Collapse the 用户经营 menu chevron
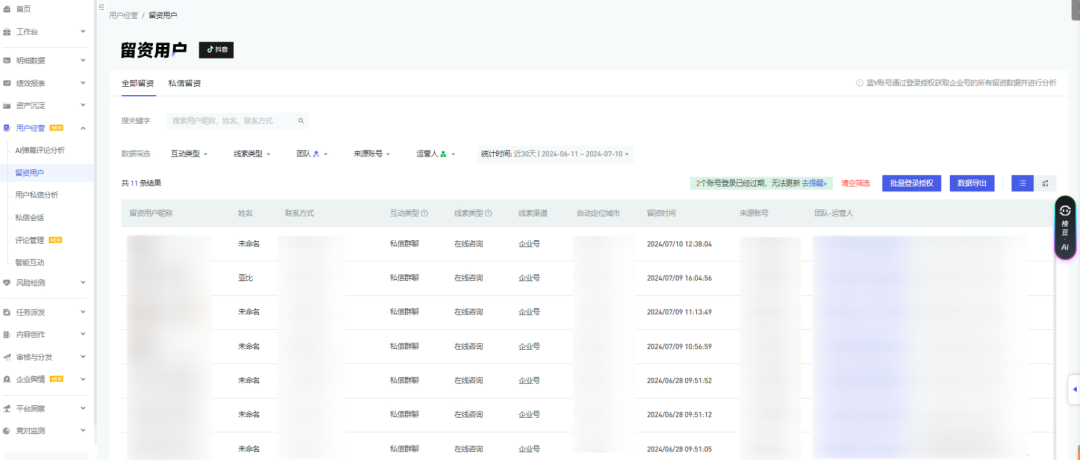 (x=83, y=128)
